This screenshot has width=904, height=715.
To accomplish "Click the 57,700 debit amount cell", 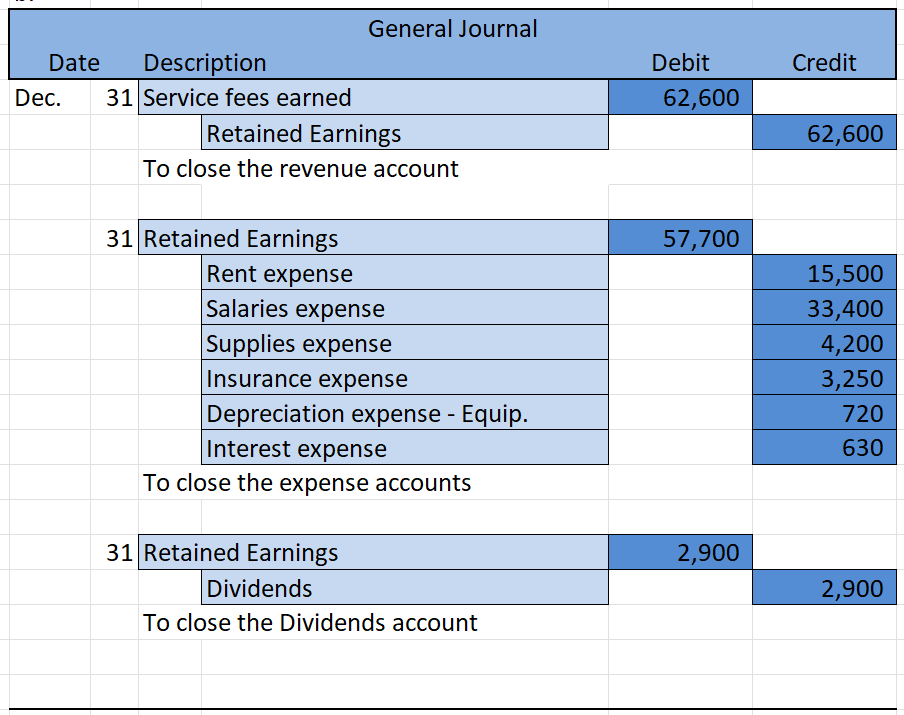I will [x=679, y=238].
